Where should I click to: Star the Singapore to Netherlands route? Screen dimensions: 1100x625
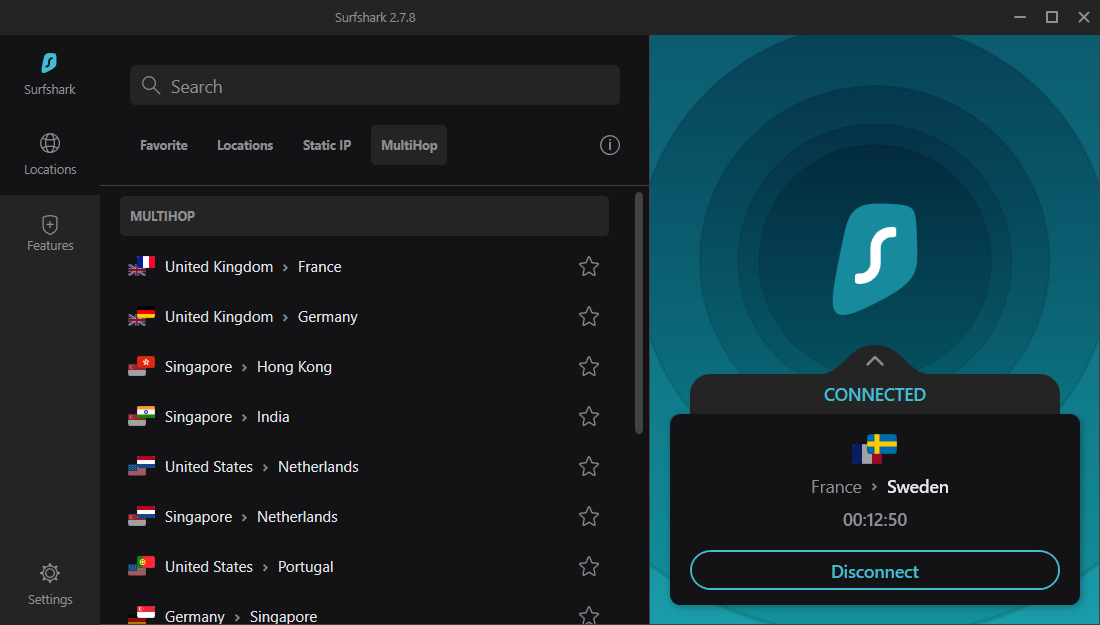coord(589,516)
